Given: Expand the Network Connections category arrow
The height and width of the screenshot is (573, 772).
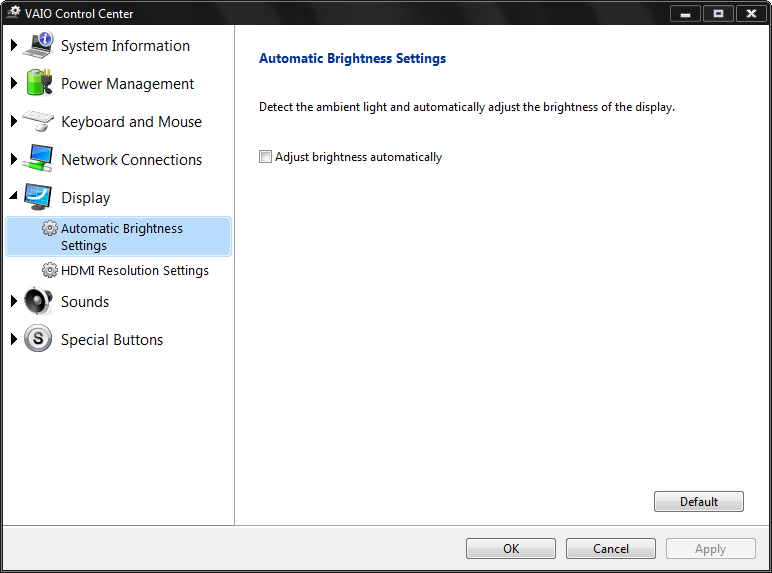Looking at the screenshot, I should pos(14,159).
